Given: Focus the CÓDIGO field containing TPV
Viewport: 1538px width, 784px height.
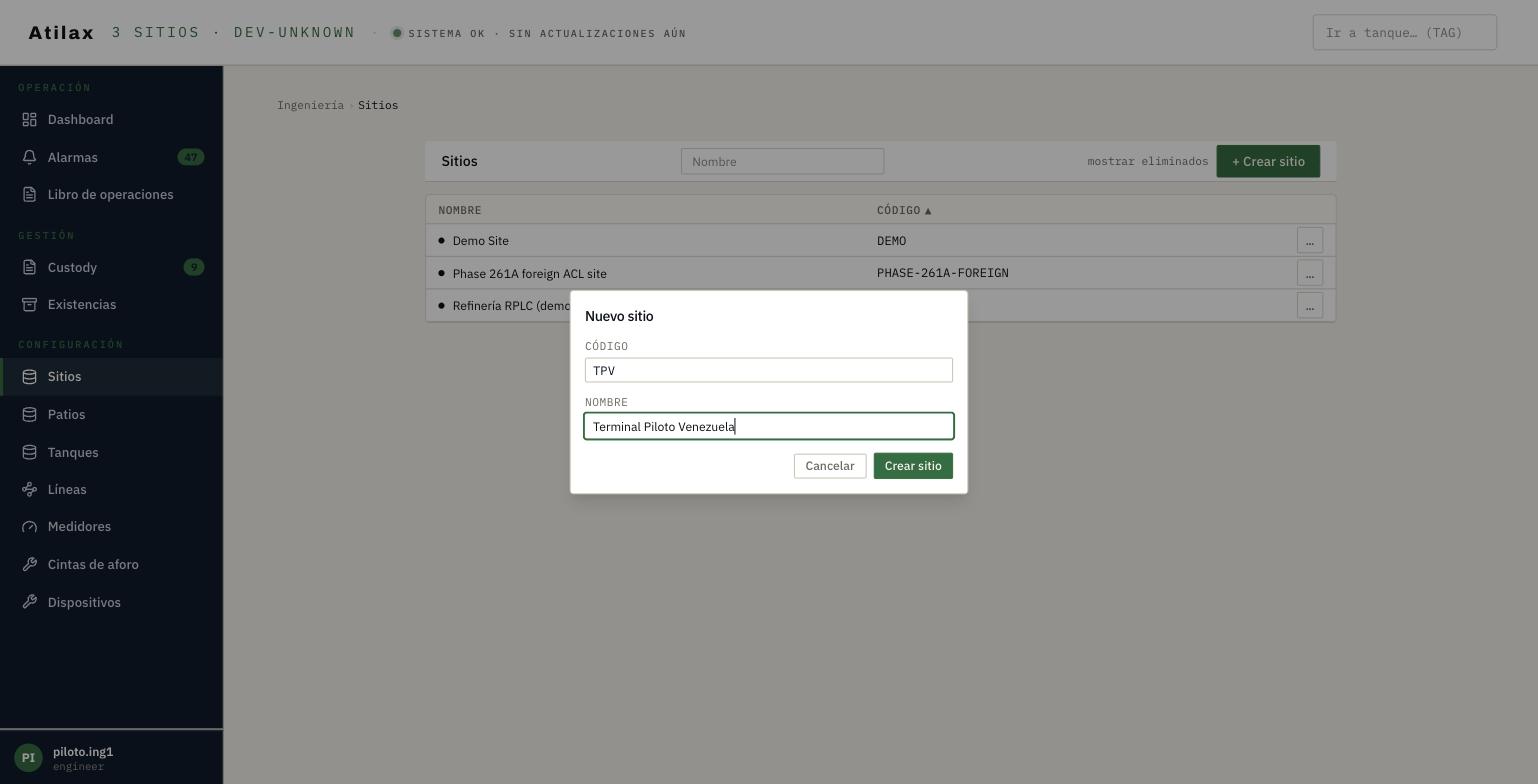Looking at the screenshot, I should pyautogui.click(x=769, y=370).
